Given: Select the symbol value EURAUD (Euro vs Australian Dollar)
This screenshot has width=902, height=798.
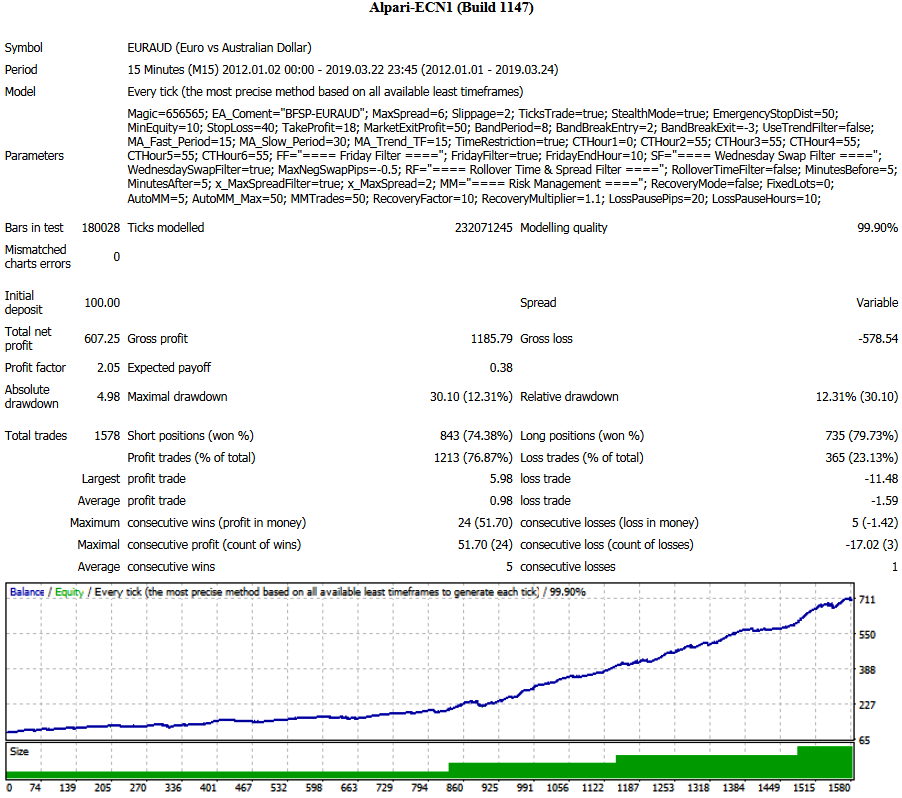Looking at the screenshot, I should click(219, 48).
